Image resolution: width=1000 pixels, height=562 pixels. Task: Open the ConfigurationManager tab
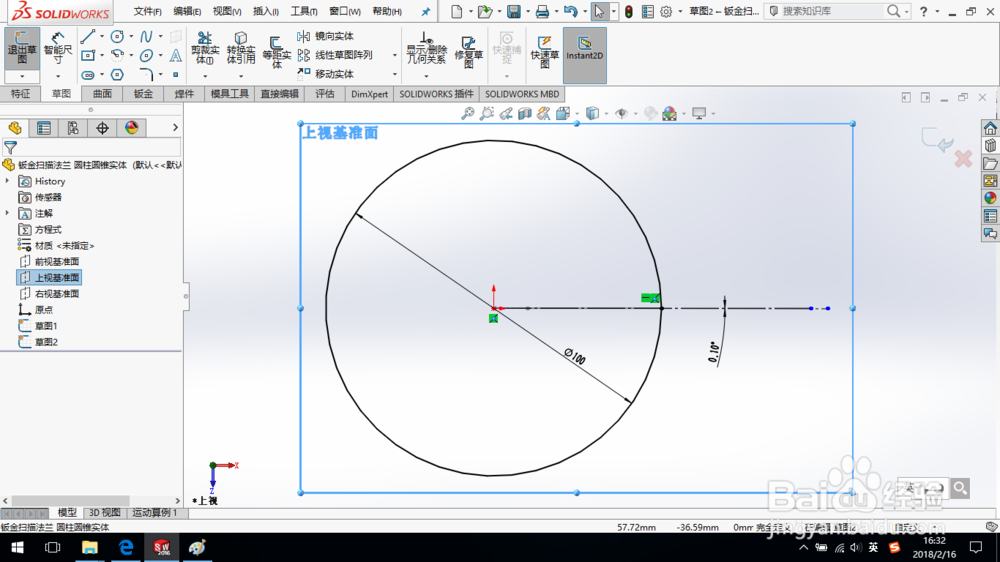coord(73,128)
